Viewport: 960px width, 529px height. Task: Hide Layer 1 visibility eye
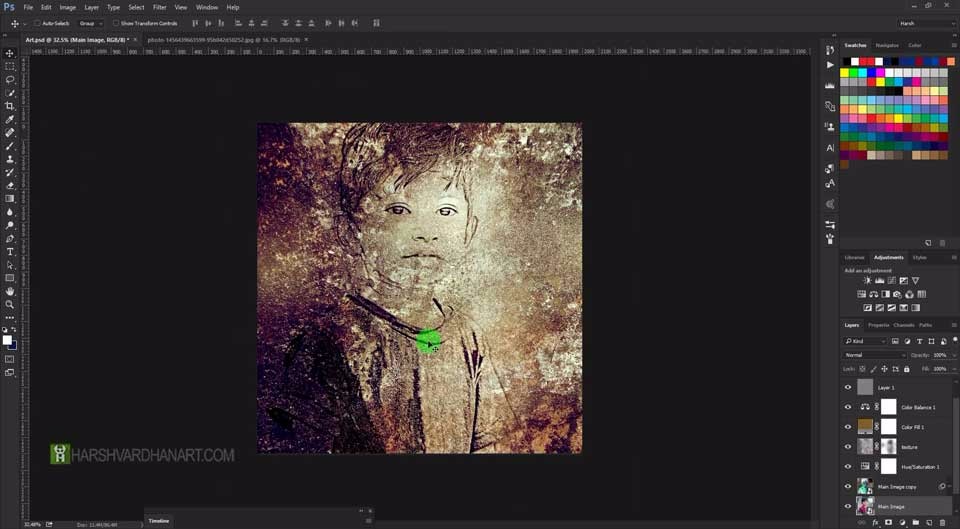click(x=848, y=387)
